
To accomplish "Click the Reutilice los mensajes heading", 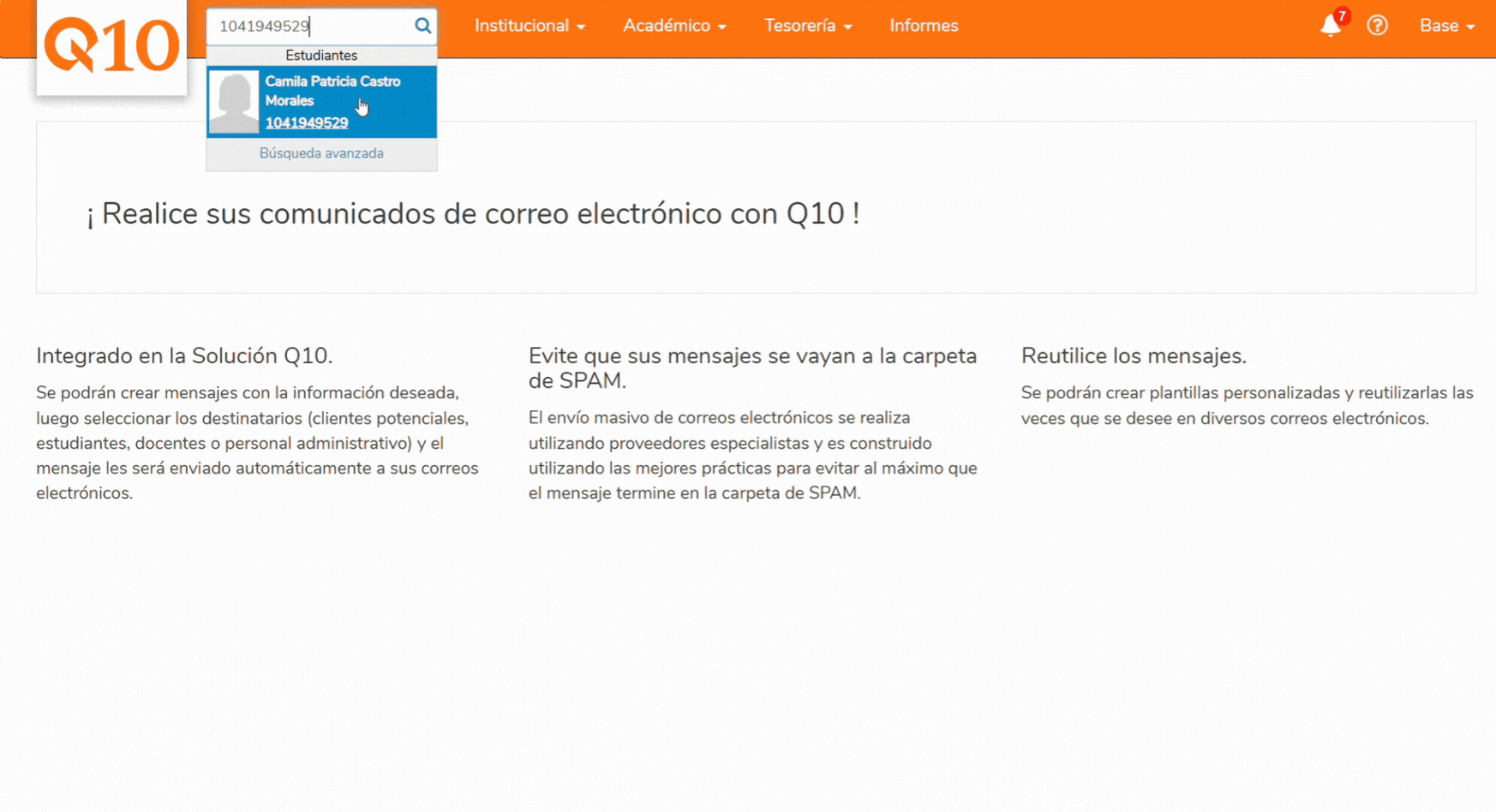I will 1134,355.
